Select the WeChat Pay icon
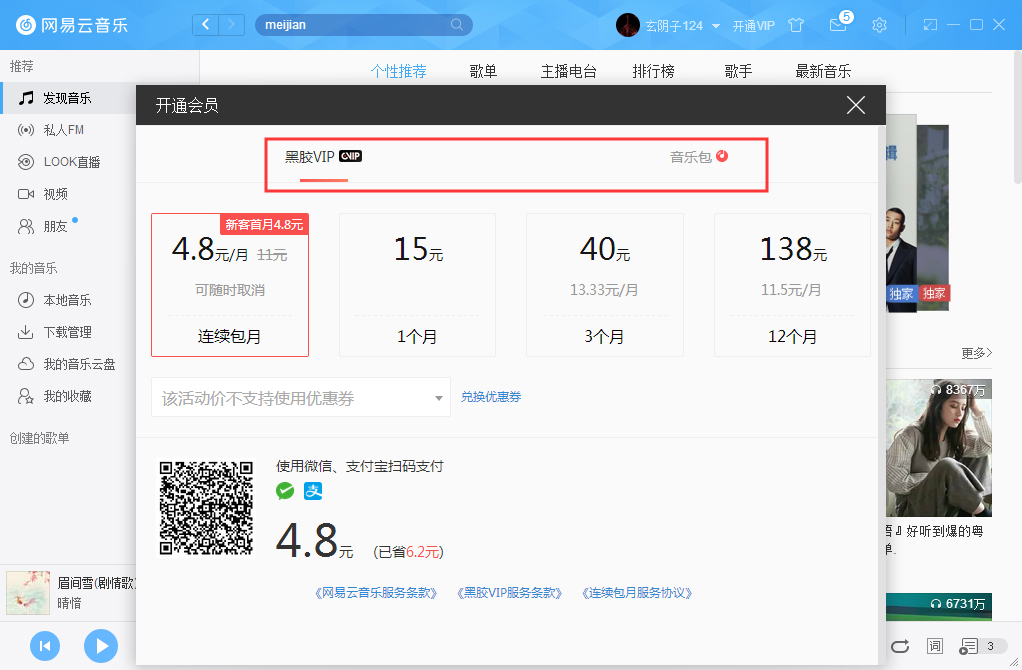The width and height of the screenshot is (1022, 670). tap(285, 491)
